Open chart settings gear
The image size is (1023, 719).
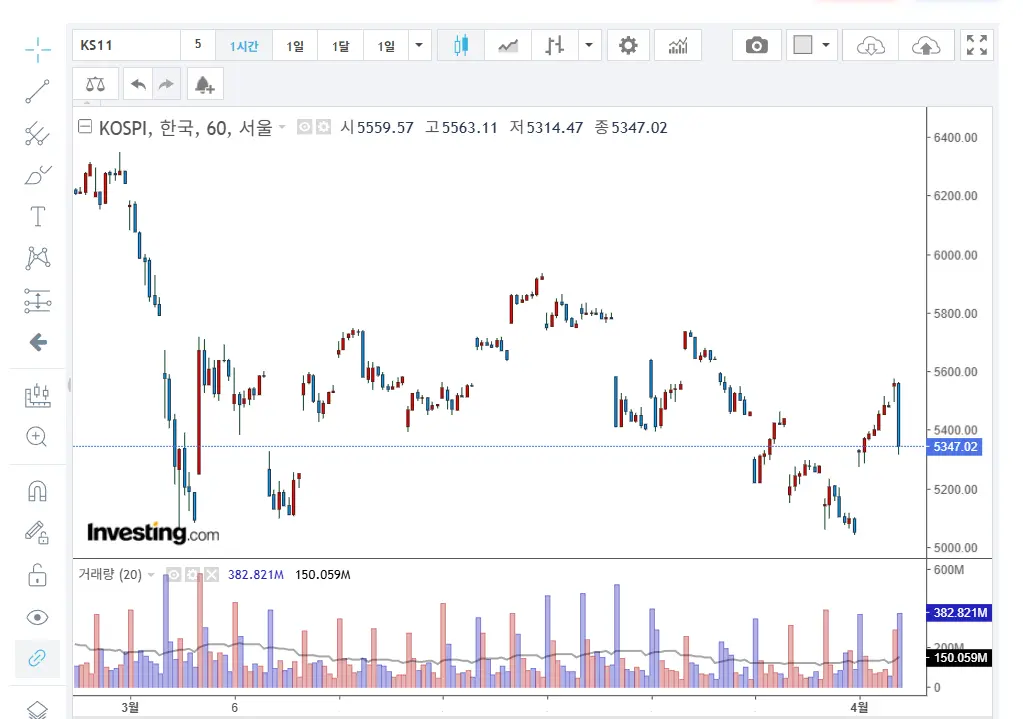click(628, 45)
